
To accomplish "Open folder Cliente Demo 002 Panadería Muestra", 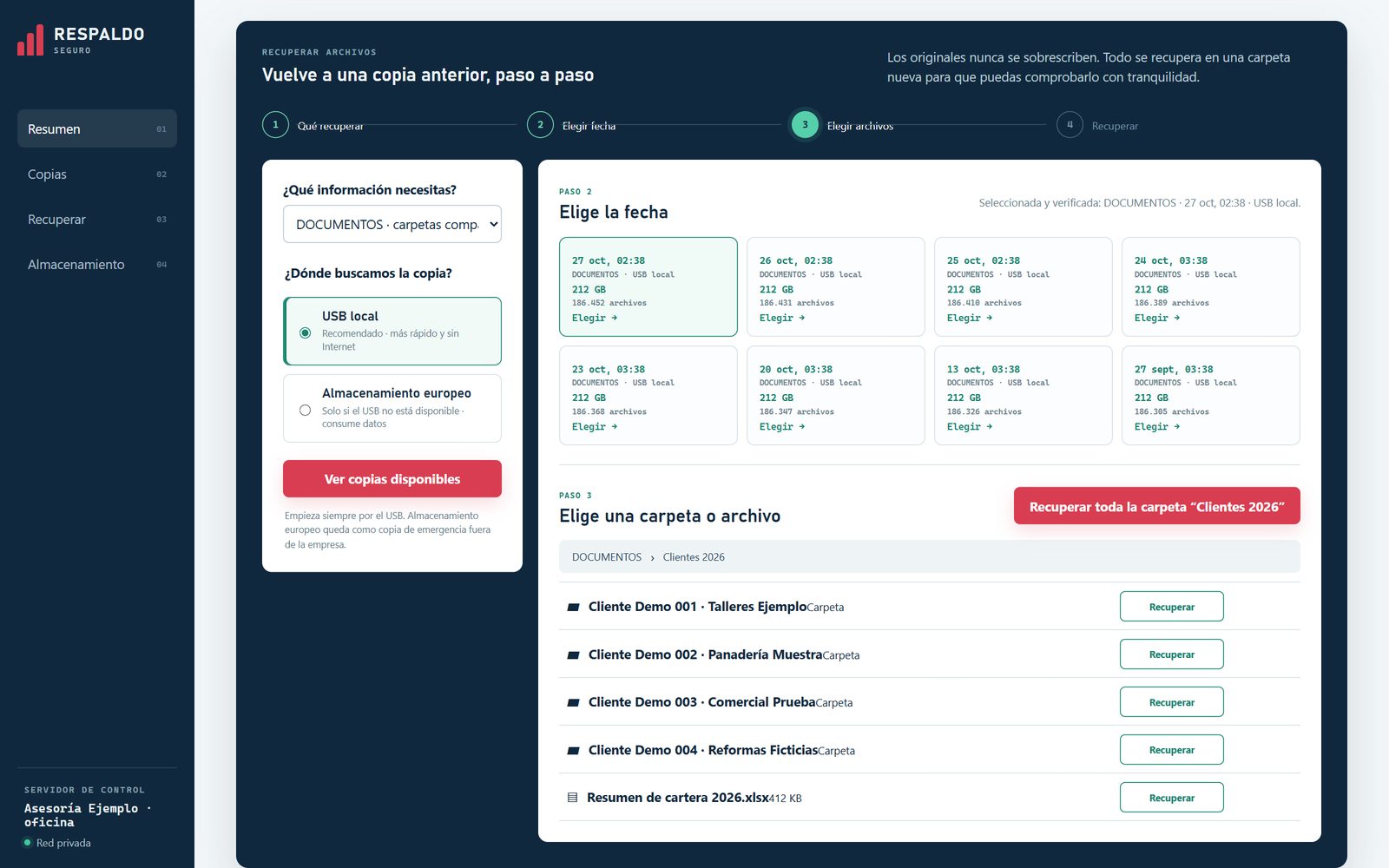I will click(x=705, y=654).
